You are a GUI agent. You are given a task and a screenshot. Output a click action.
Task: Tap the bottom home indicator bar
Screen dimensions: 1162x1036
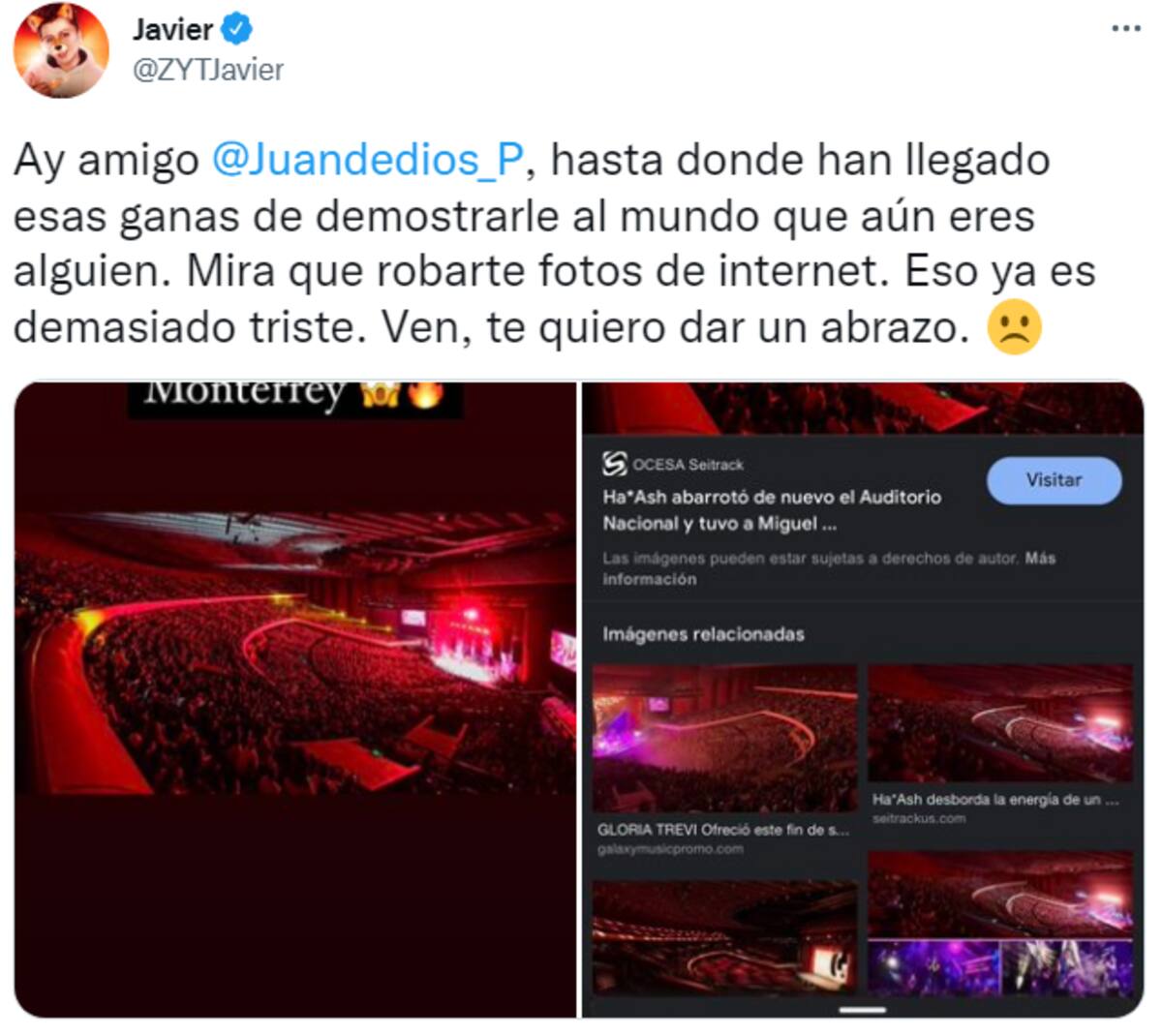point(863,1010)
